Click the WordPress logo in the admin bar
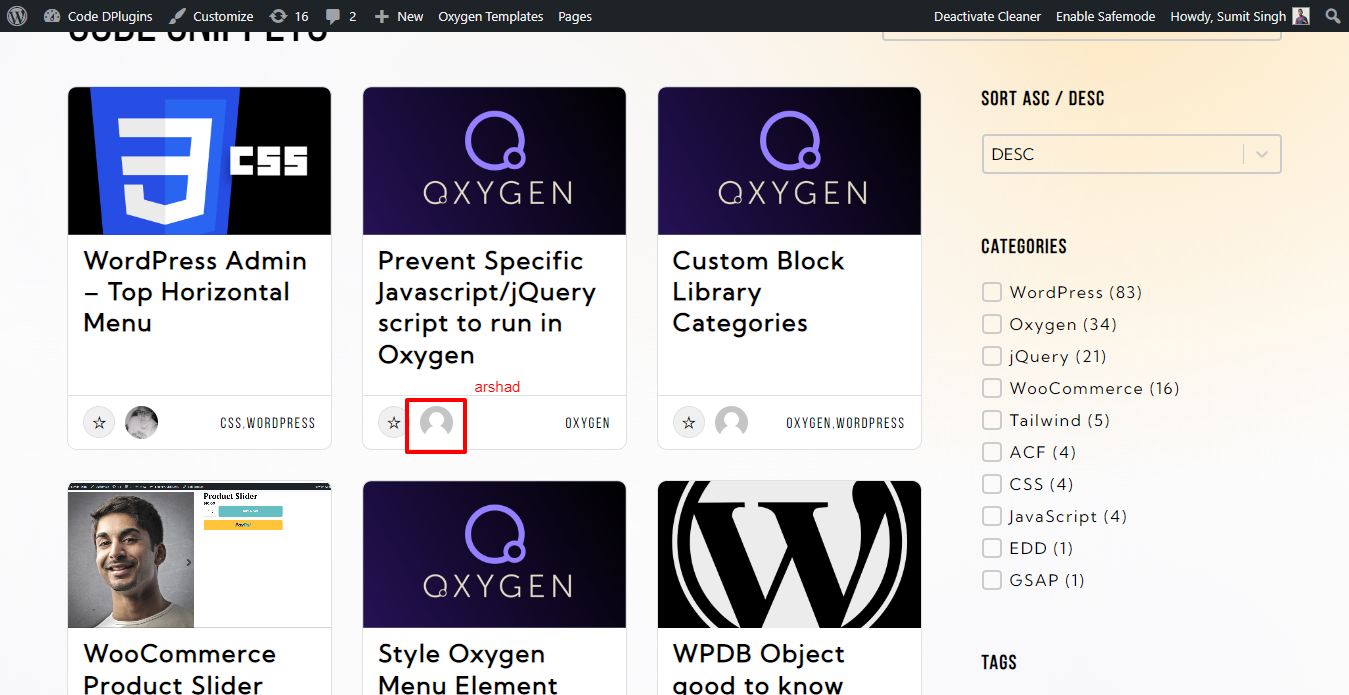This screenshot has width=1349, height=695. tap(16, 16)
